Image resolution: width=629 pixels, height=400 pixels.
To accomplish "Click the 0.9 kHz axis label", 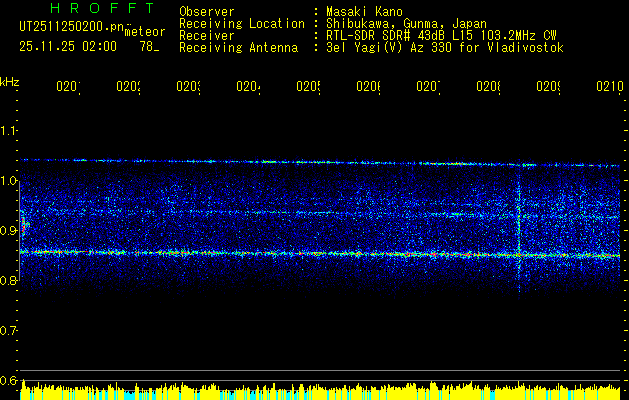I will pos(8,231).
